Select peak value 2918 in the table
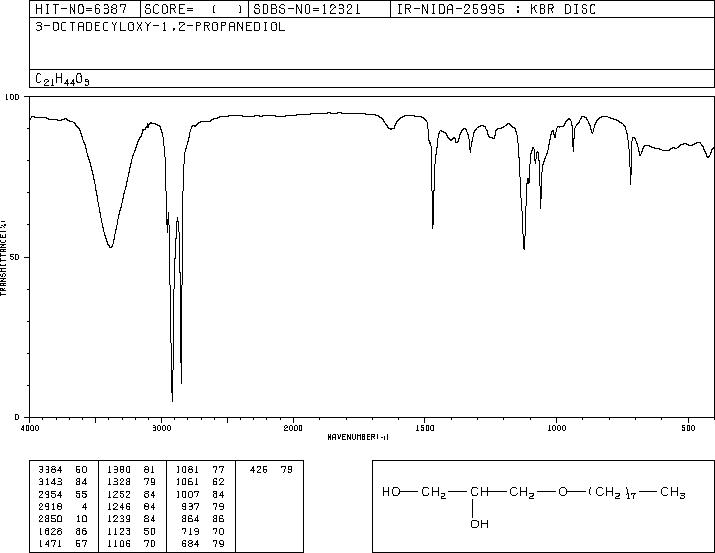The width and height of the screenshot is (715, 553). click(x=50, y=506)
